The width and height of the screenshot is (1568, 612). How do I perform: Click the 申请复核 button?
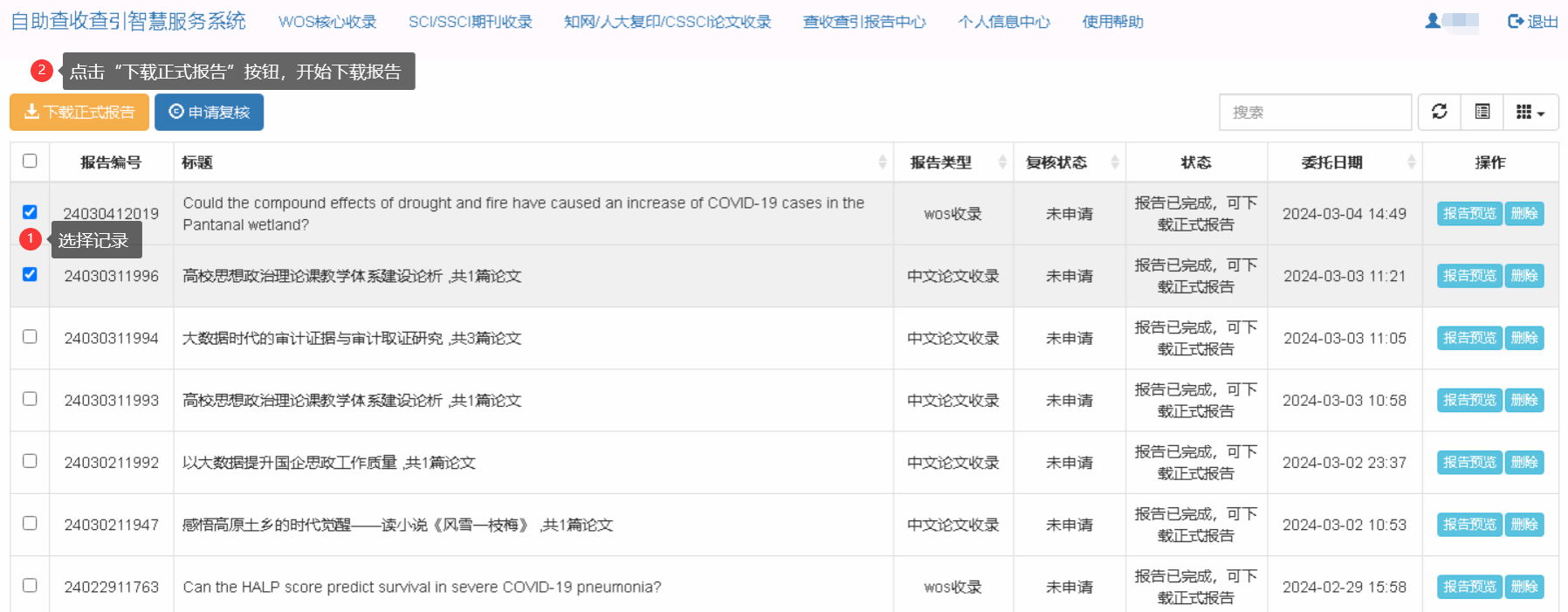209,112
